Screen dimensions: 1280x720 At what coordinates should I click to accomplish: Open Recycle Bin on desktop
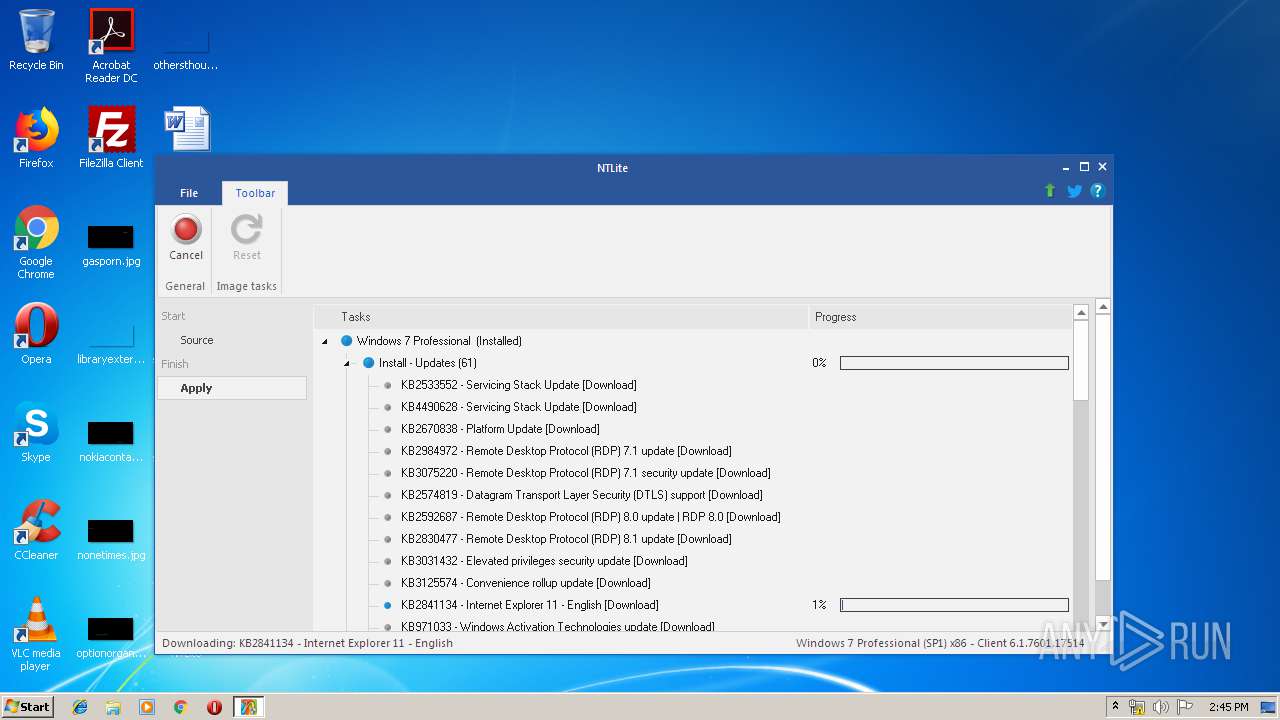(36, 40)
